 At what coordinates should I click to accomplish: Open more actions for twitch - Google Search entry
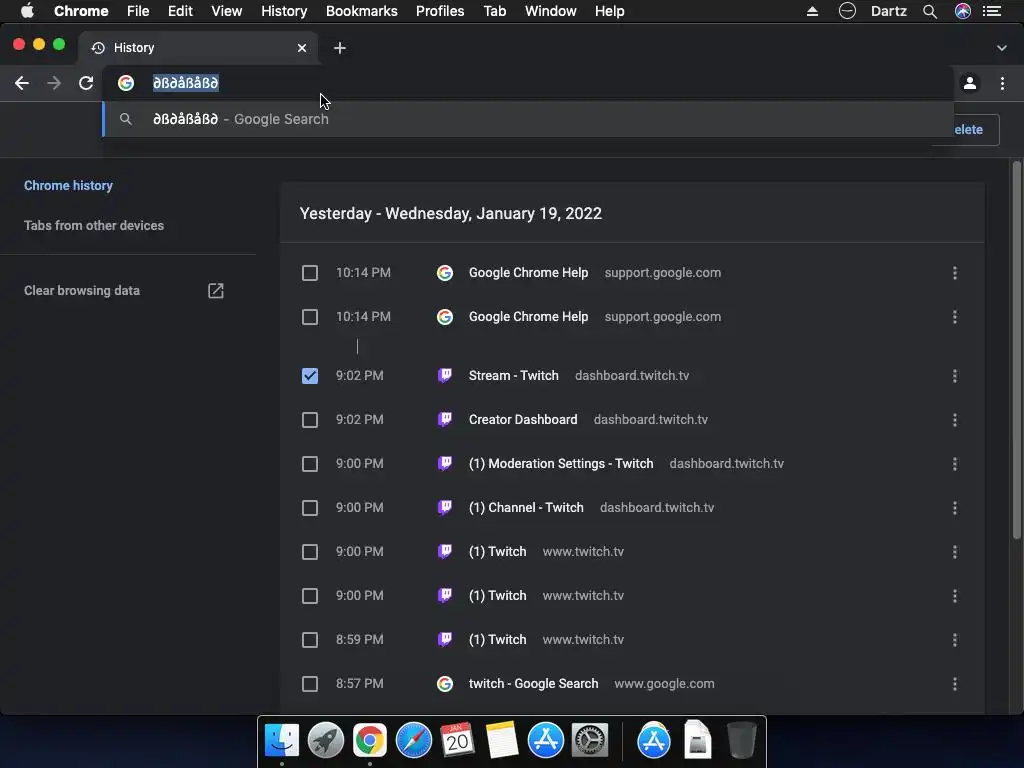955,684
